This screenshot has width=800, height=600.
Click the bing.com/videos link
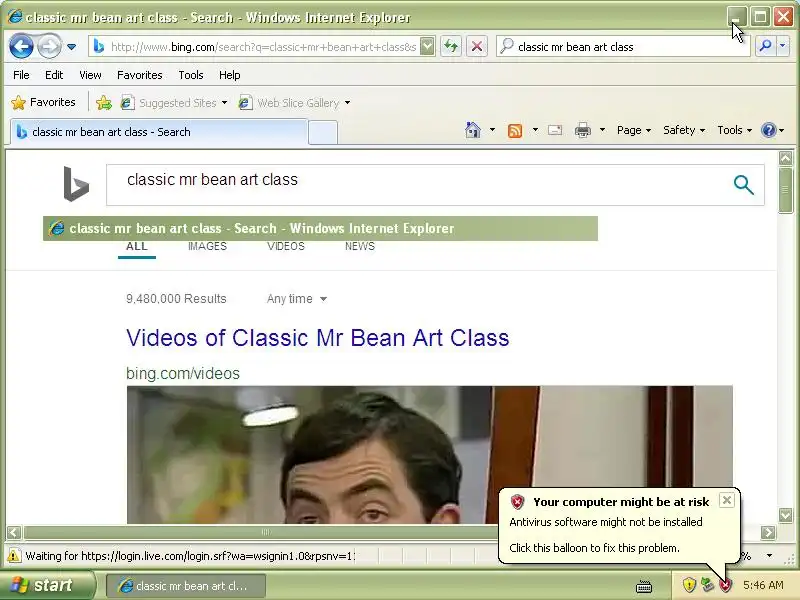point(183,373)
